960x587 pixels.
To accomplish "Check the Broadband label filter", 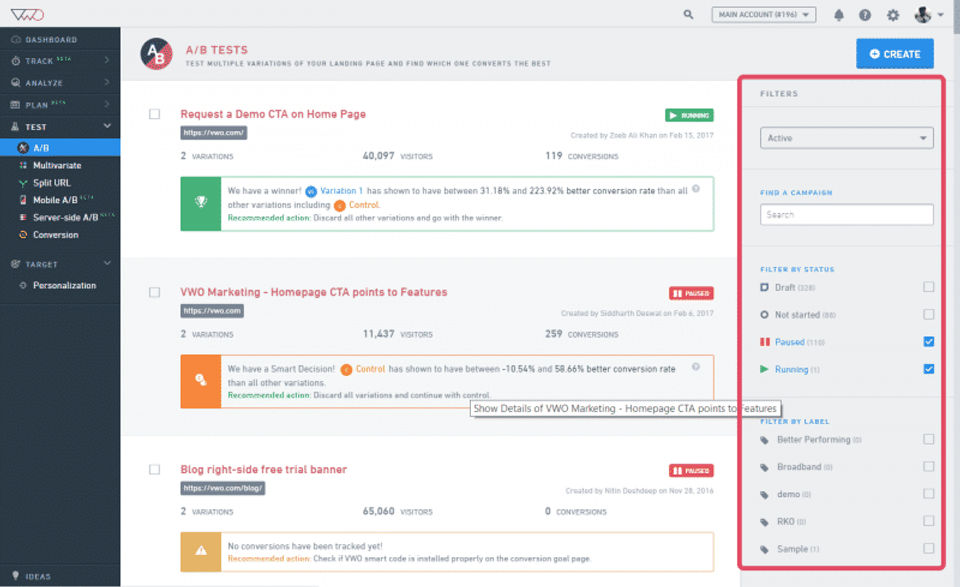I will pos(929,466).
